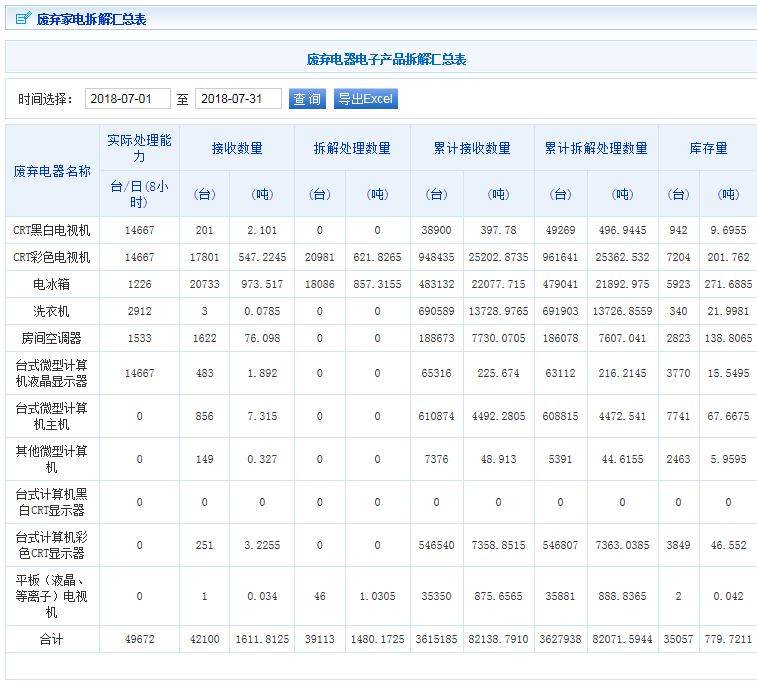Image resolution: width=757 pixels, height=683 pixels.
Task: Click the end date field 2018-07-31
Action: coord(238,99)
